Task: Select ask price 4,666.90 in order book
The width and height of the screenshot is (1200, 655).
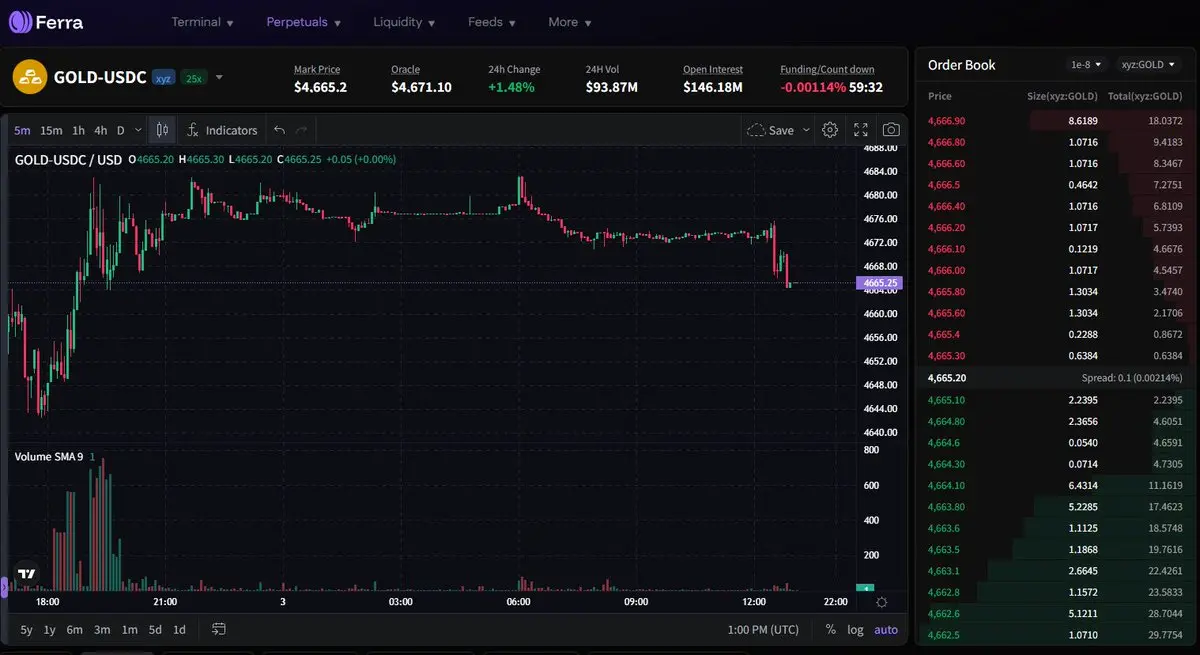Action: (x=947, y=120)
